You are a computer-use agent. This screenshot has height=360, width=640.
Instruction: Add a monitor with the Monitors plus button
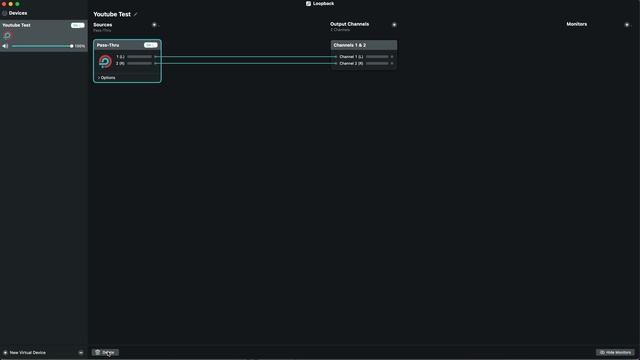[627, 24]
